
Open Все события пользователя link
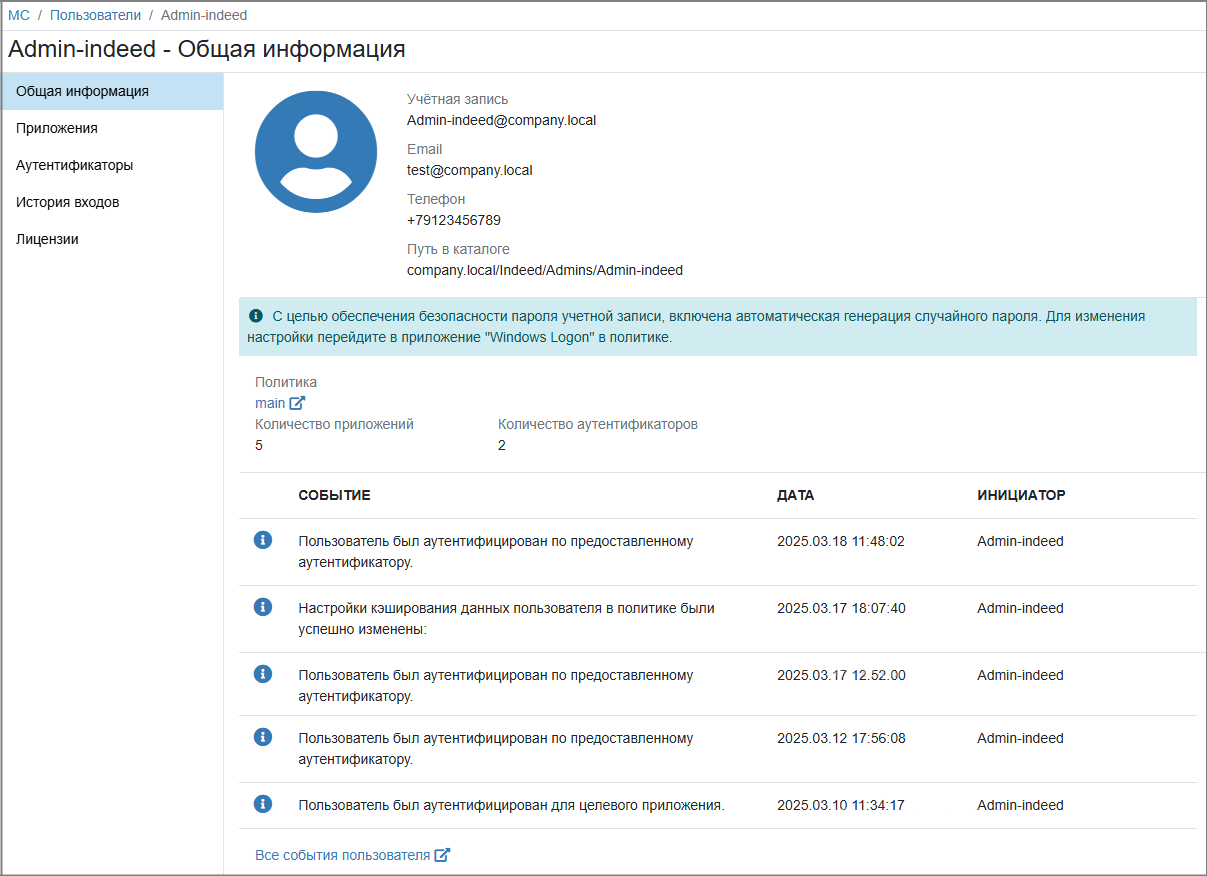point(342,855)
